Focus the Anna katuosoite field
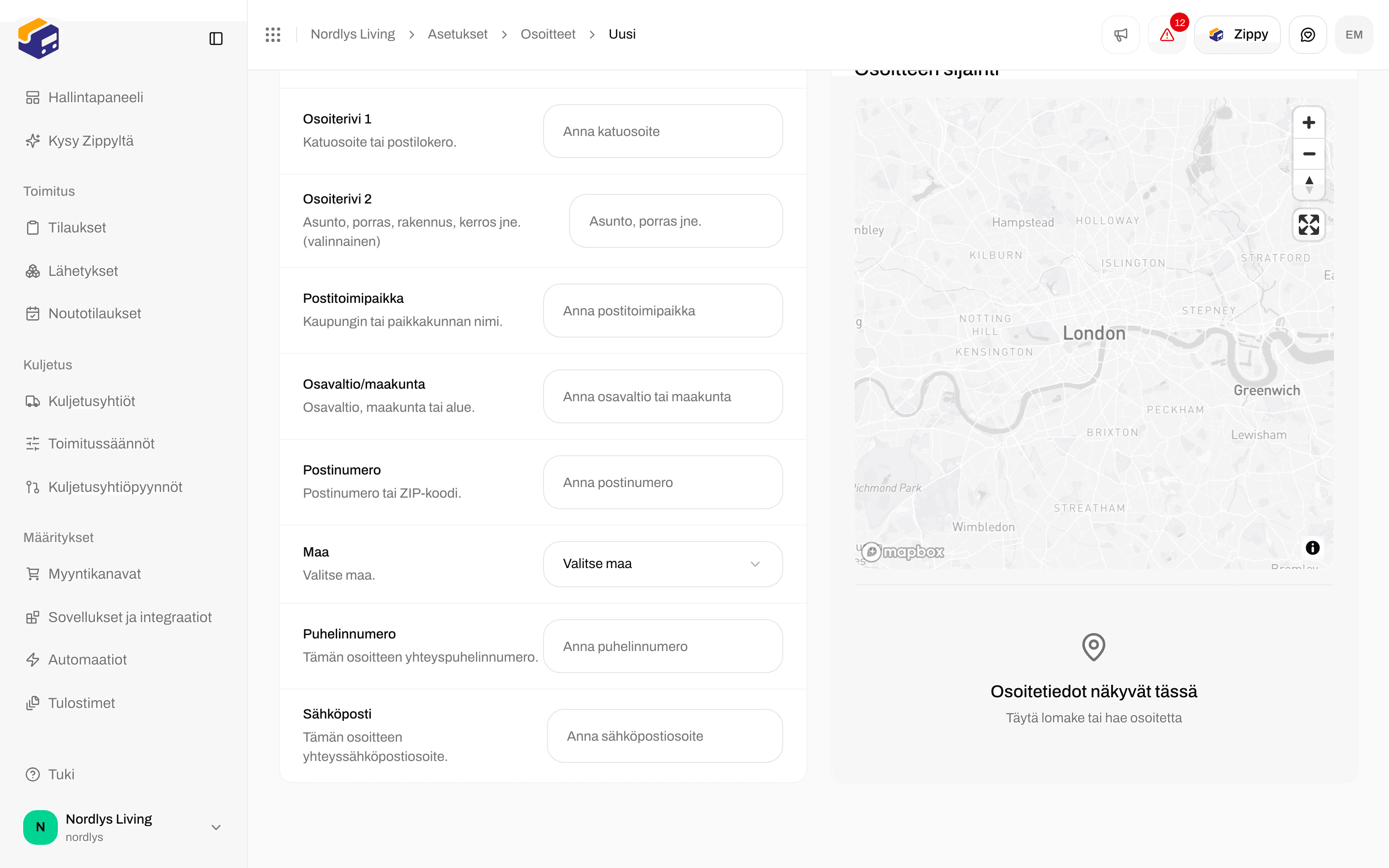The height and width of the screenshot is (868, 1389). pyautogui.click(x=663, y=132)
